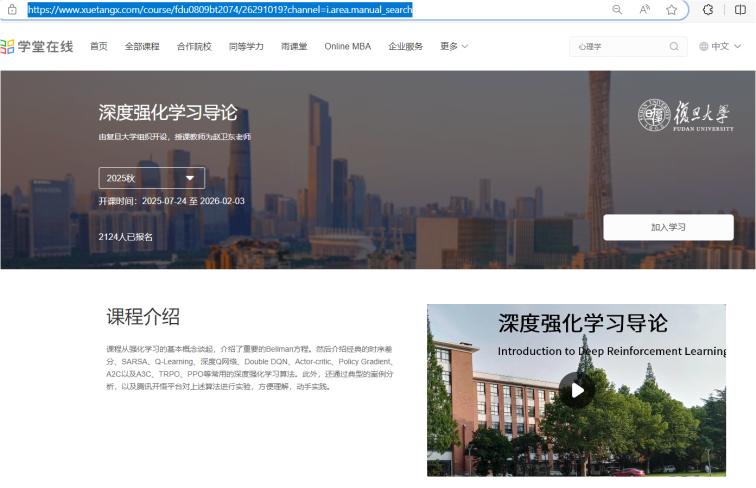Image resolution: width=756 pixels, height=488 pixels.
Task: Play the course intro video
Action: (577, 390)
